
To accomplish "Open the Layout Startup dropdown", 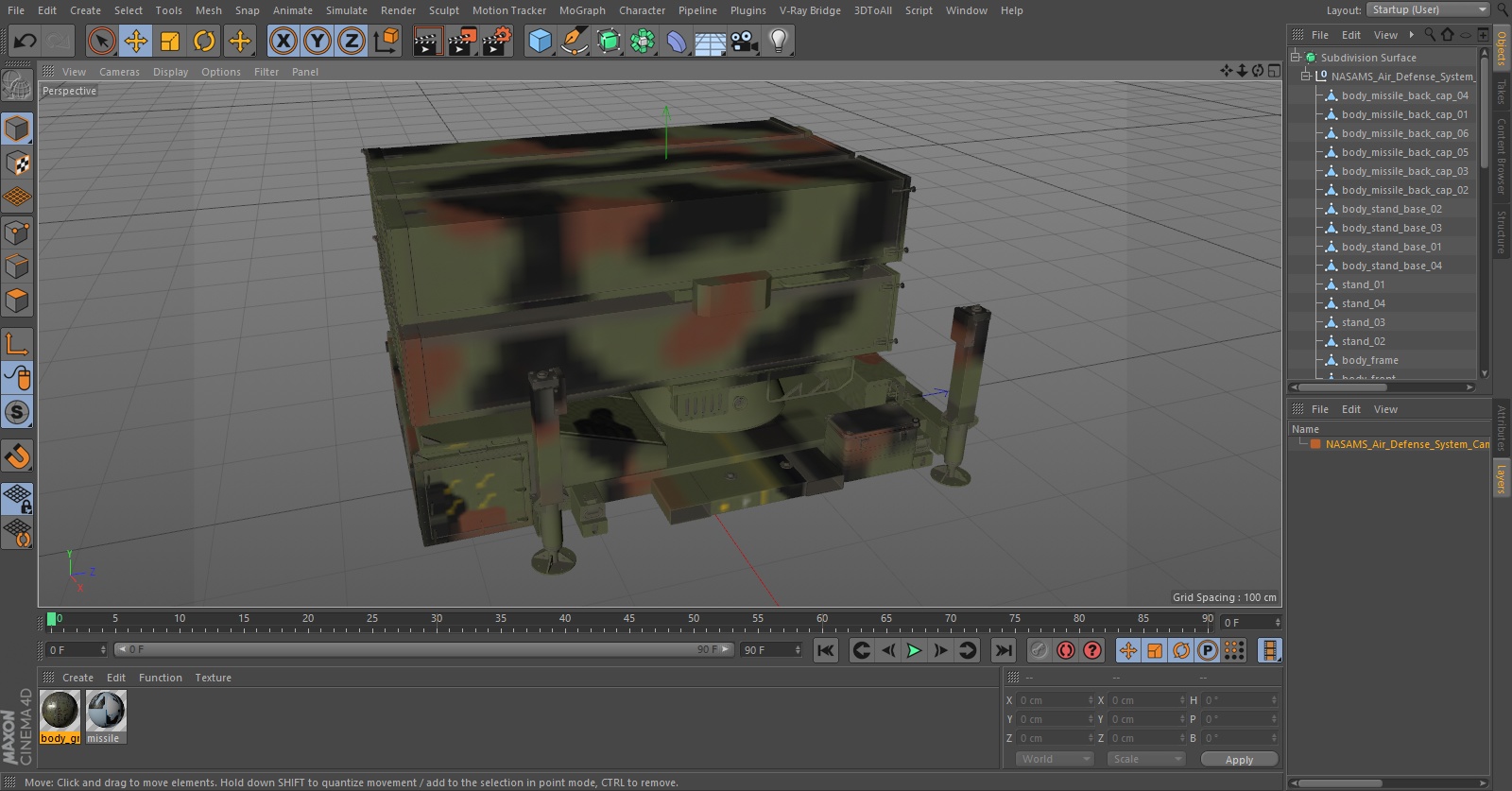I will pos(1429,9).
